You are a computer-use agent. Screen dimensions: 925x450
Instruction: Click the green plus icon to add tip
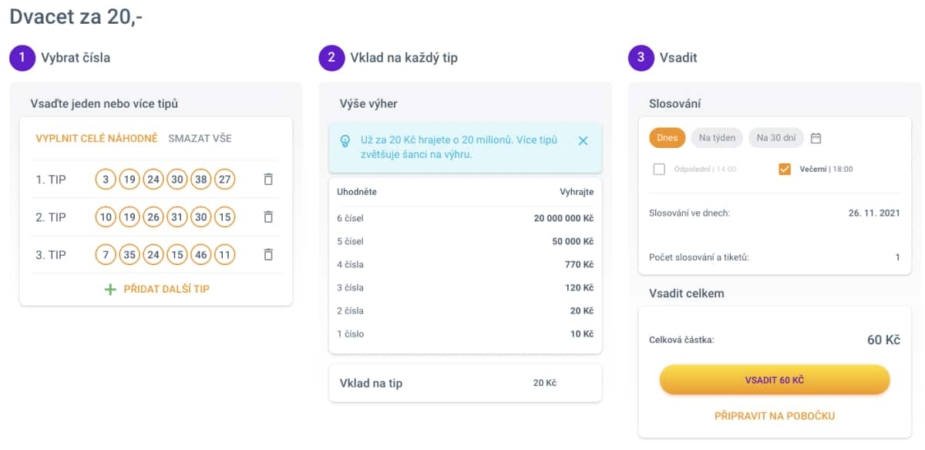coord(110,289)
